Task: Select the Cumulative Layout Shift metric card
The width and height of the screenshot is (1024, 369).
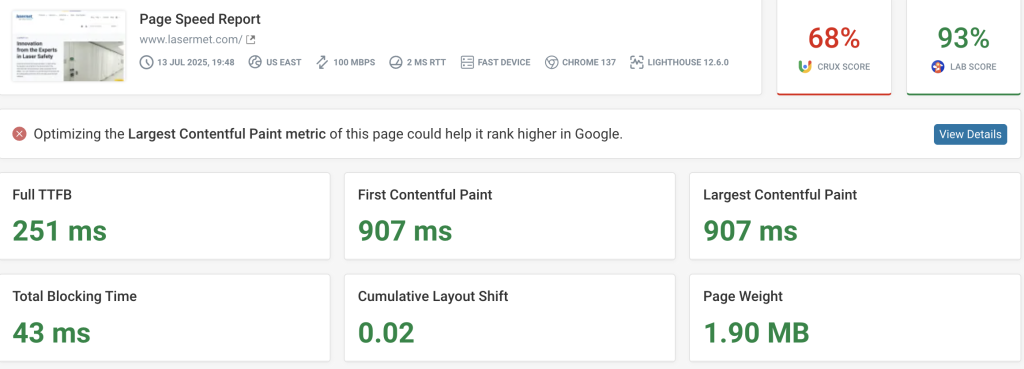Action: pos(509,318)
